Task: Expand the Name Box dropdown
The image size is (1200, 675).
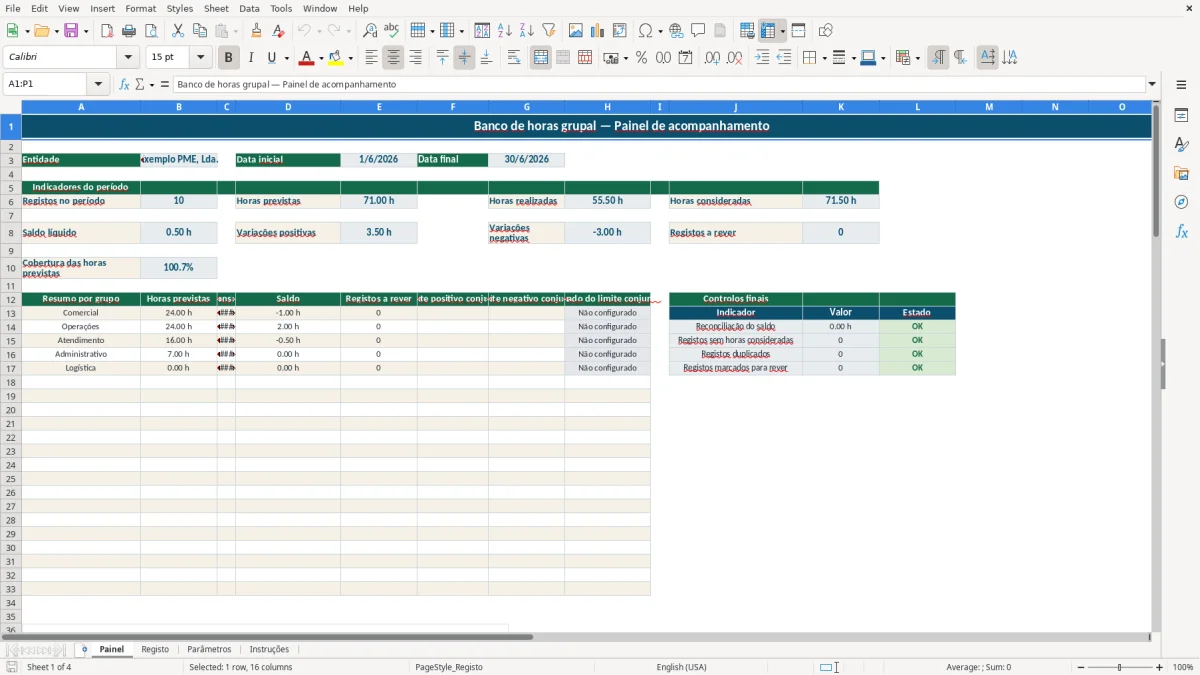Action: coord(98,84)
